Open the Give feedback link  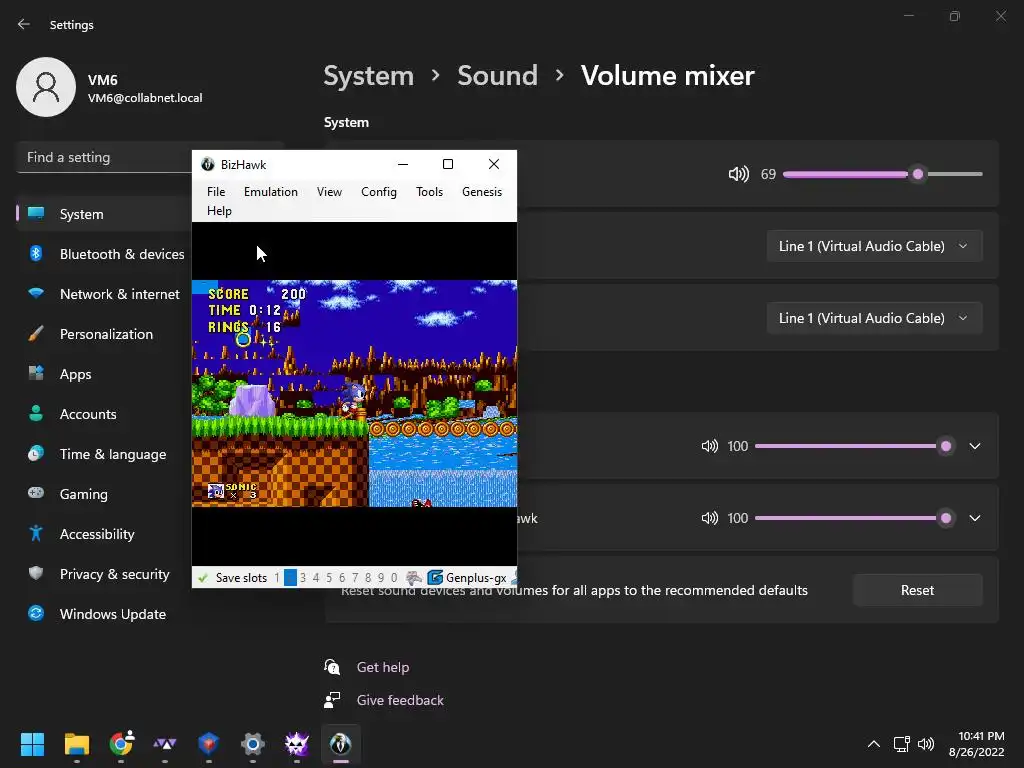[400, 700]
